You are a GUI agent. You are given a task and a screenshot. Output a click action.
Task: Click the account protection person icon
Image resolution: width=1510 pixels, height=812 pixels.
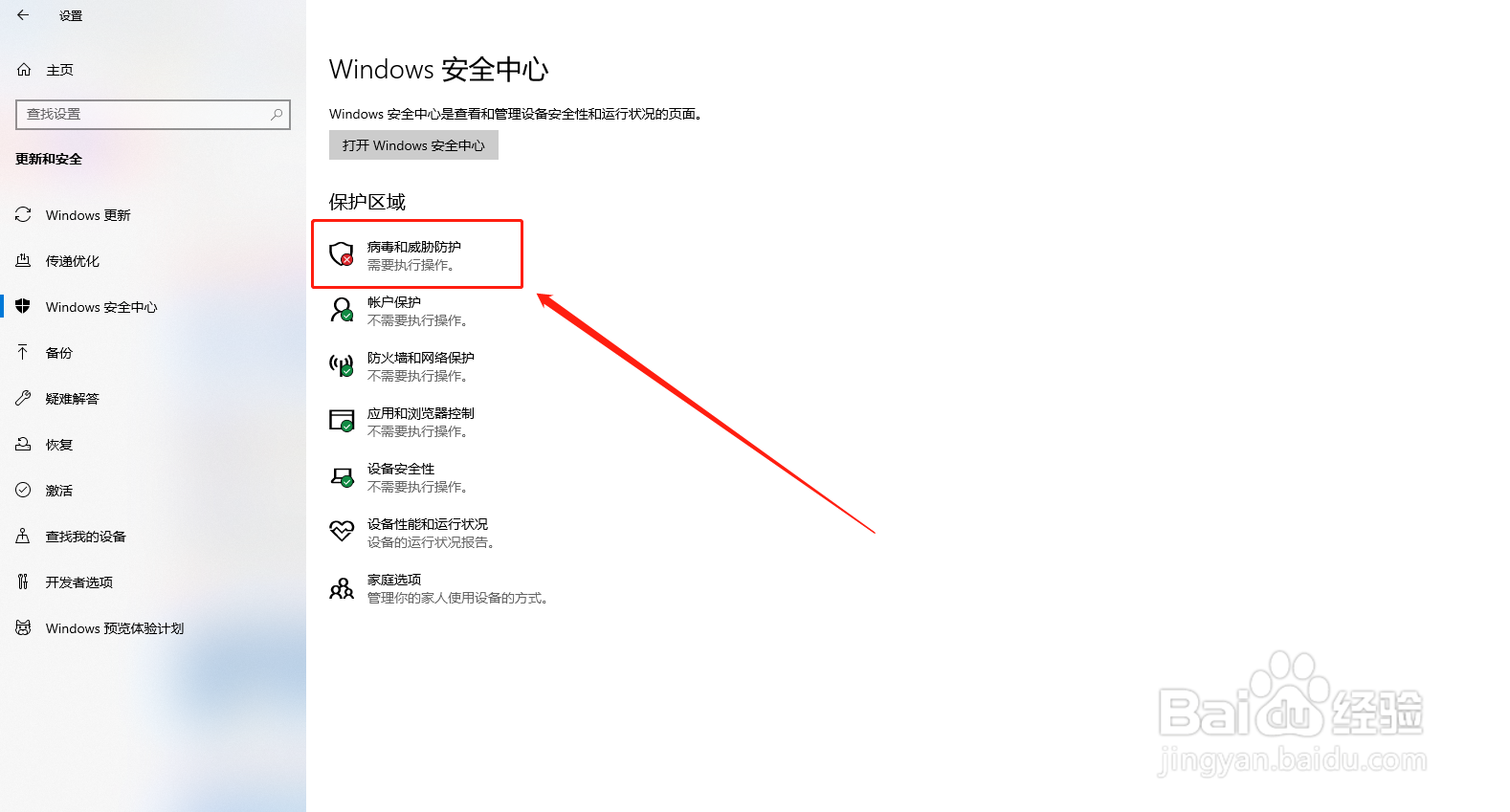[x=342, y=310]
